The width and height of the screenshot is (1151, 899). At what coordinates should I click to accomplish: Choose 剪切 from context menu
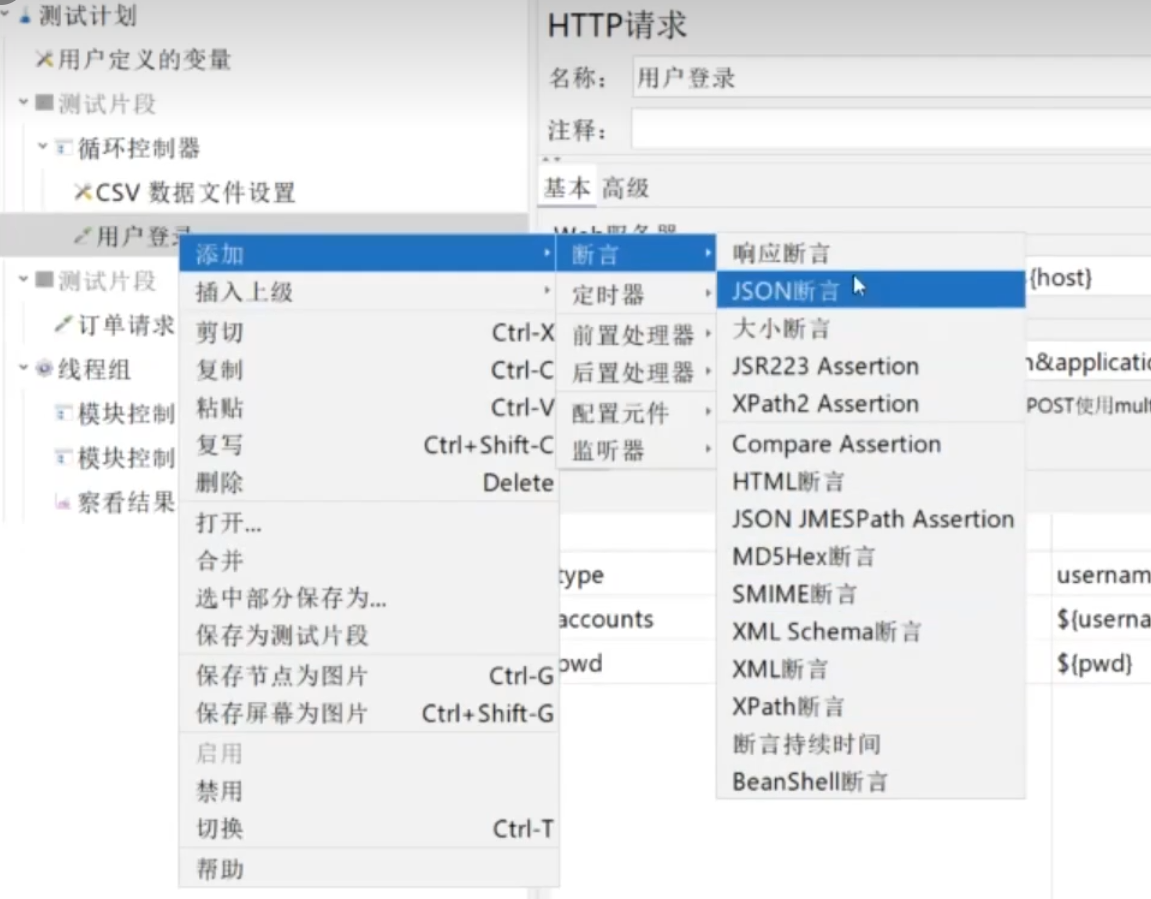[368, 332]
